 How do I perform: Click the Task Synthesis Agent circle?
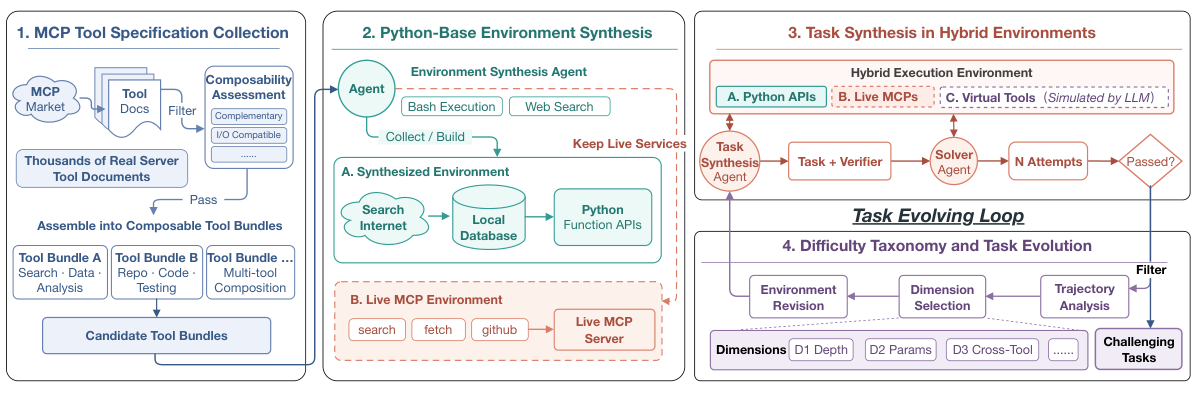pyautogui.click(x=731, y=162)
